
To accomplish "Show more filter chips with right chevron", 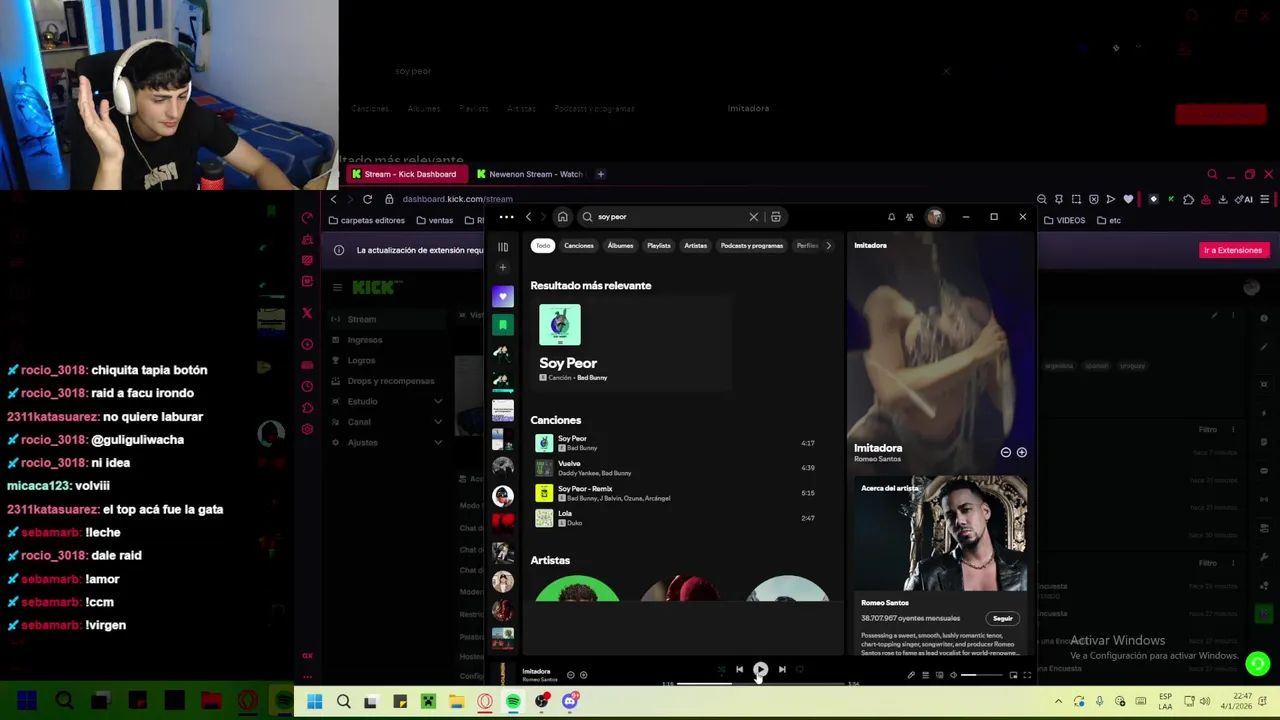I will point(828,246).
